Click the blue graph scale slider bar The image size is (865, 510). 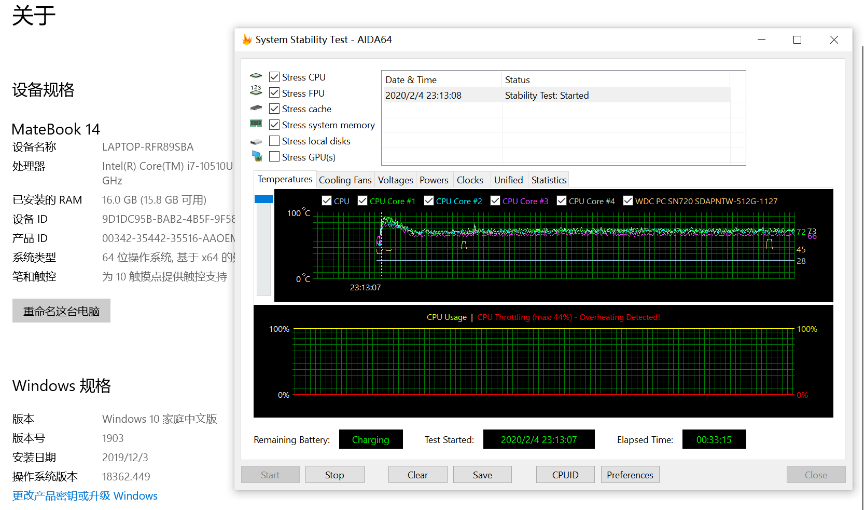point(264,200)
